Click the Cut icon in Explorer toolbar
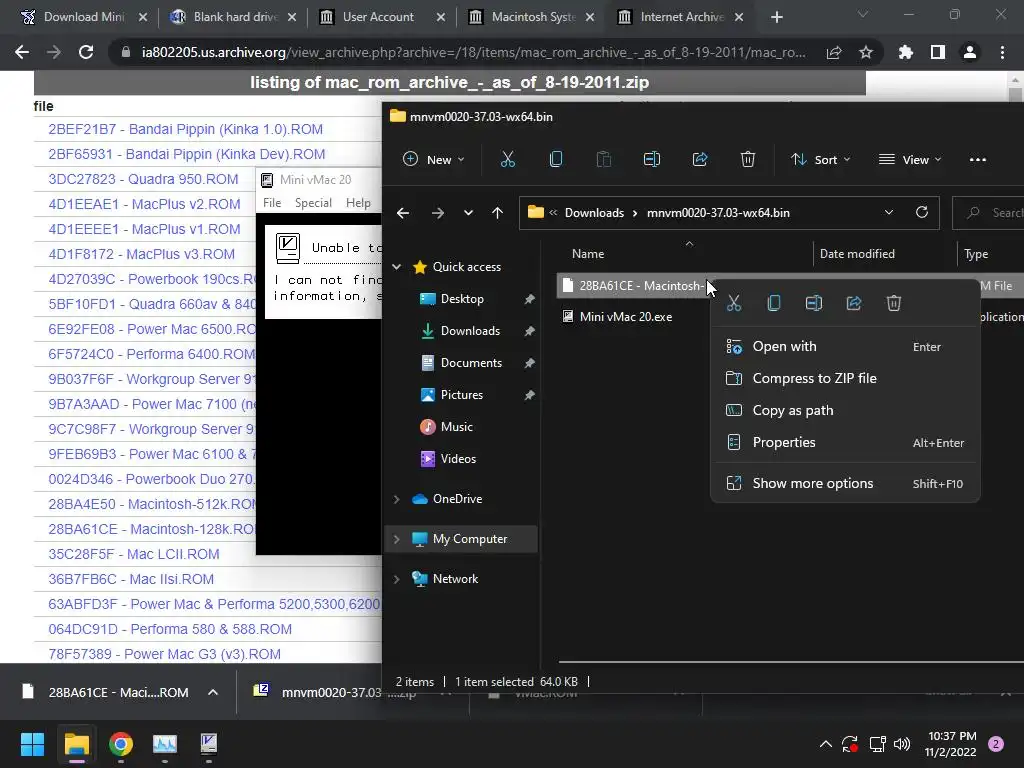 pyautogui.click(x=507, y=159)
